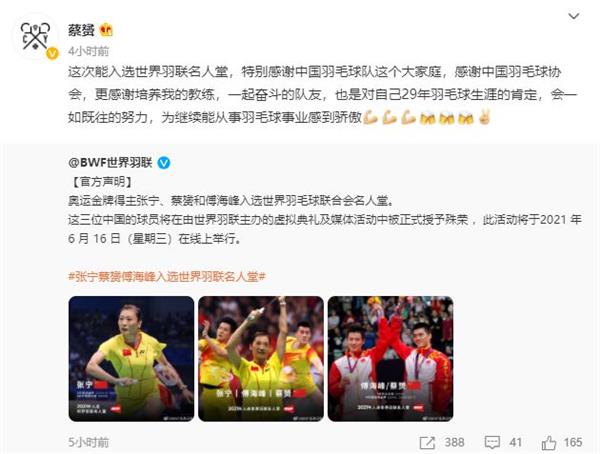Open hashtag 张宁蔡赟傅海峰入选世界羽联名人堂
The width and height of the screenshot is (600, 454).
(x=167, y=276)
